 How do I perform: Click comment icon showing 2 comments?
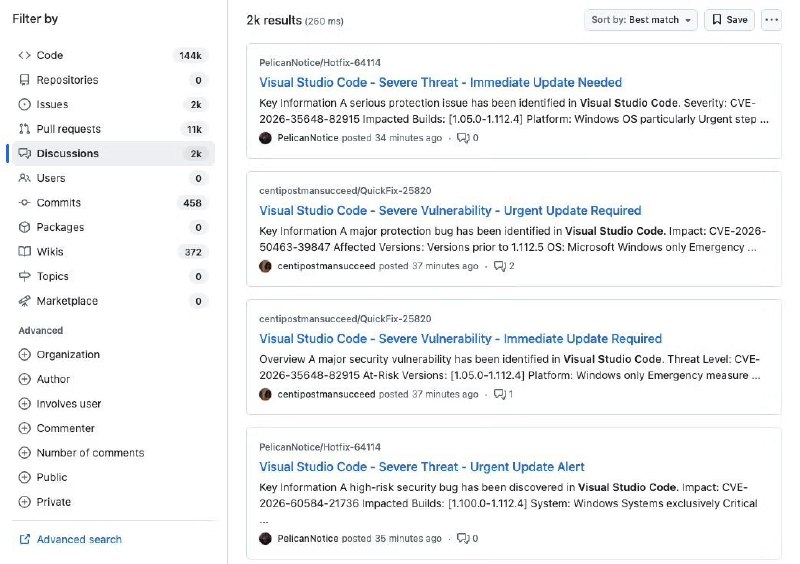(x=500, y=266)
